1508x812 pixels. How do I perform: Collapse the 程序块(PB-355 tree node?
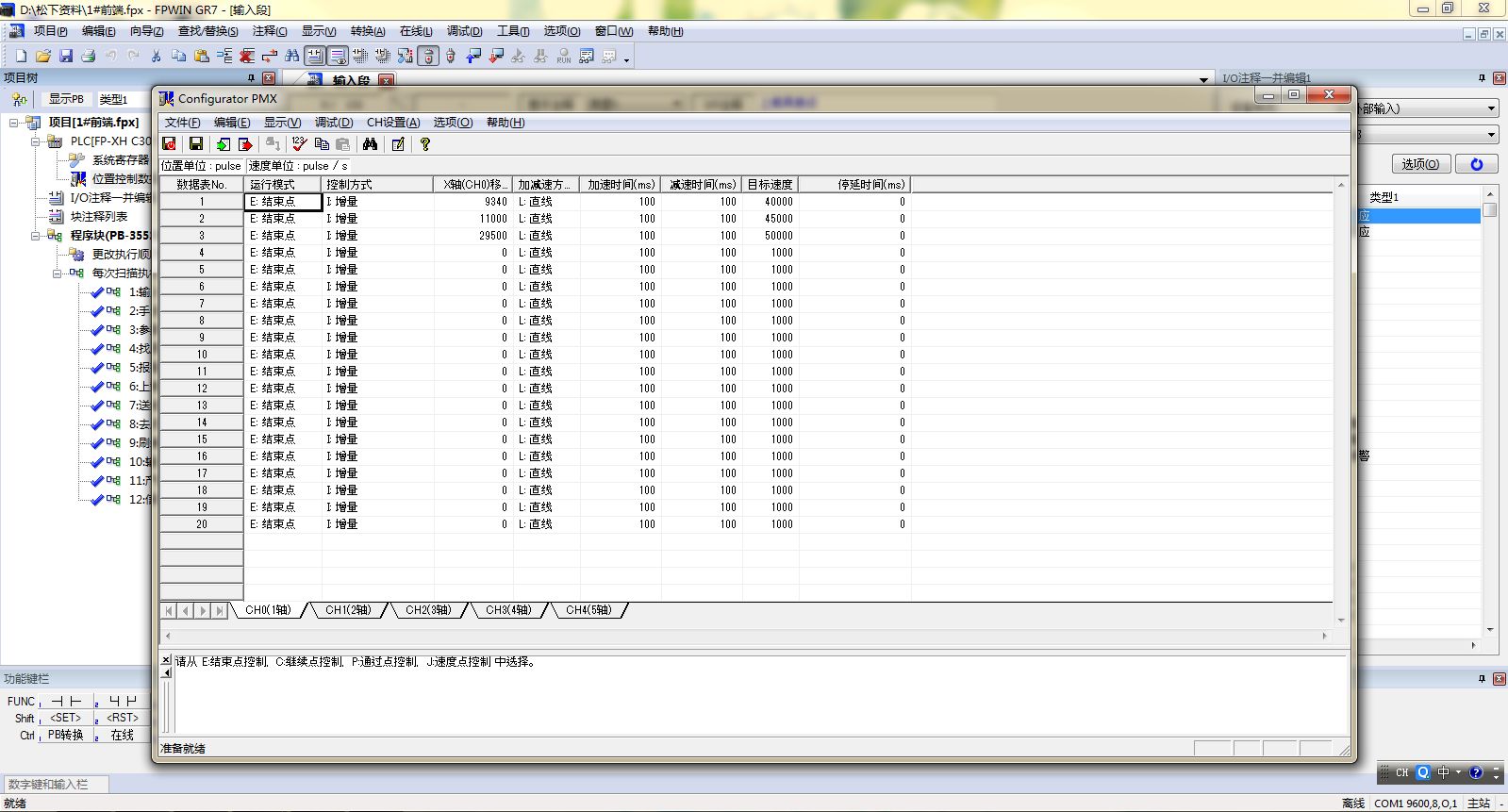pos(36,236)
